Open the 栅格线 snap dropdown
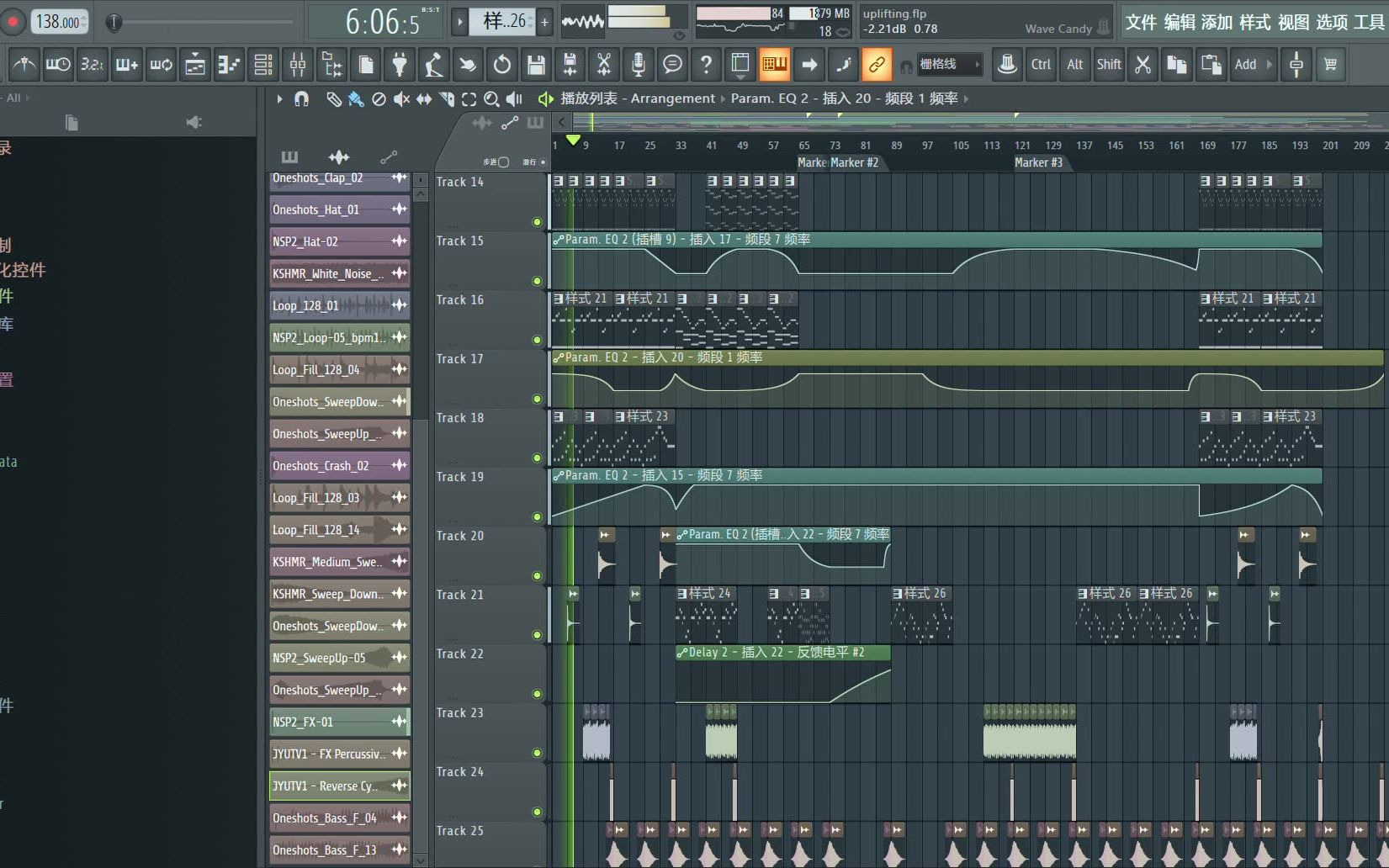This screenshot has height=868, width=1389. click(950, 64)
